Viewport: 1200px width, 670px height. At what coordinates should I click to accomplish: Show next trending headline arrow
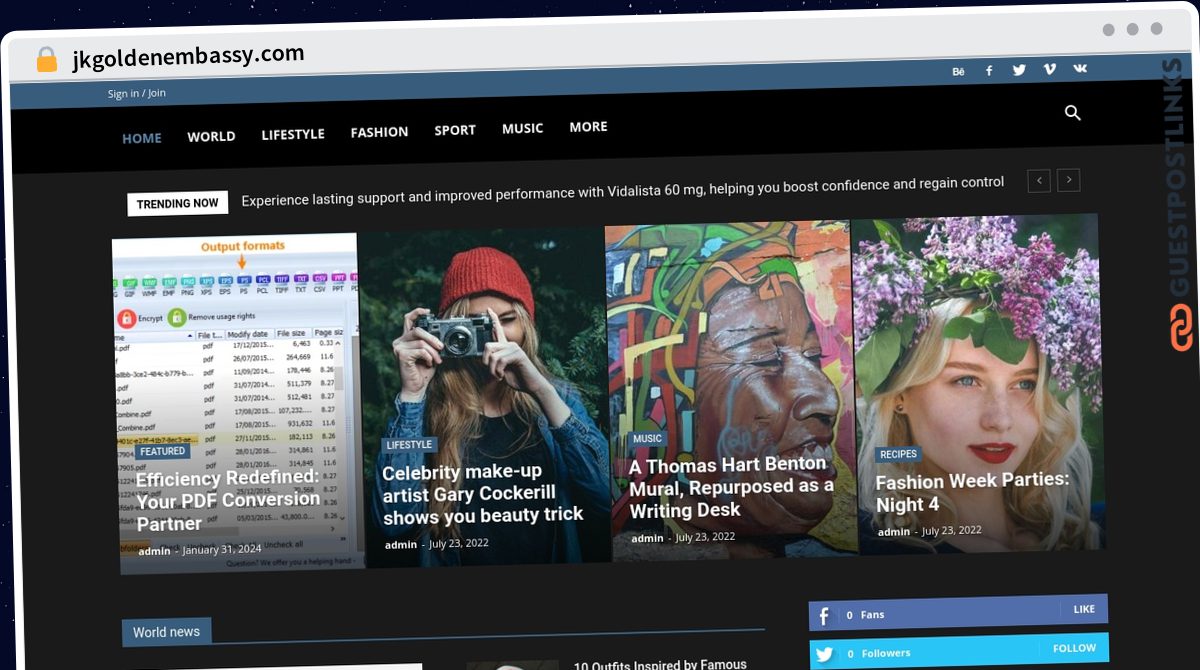point(1069,180)
